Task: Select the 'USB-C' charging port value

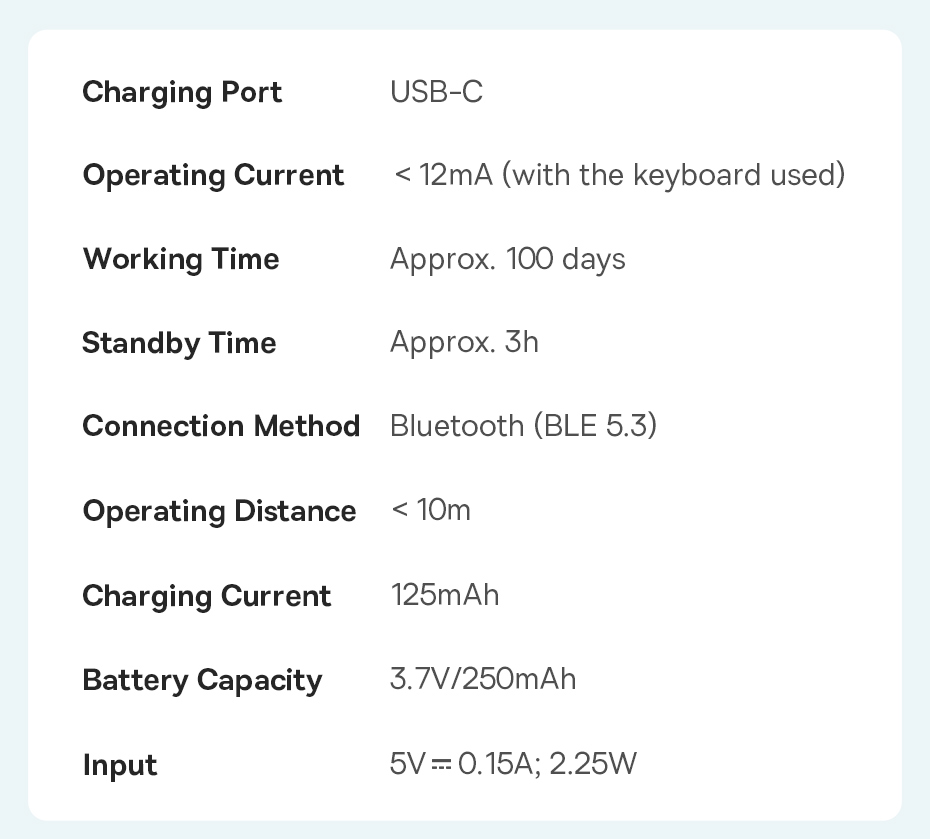Action: point(436,92)
